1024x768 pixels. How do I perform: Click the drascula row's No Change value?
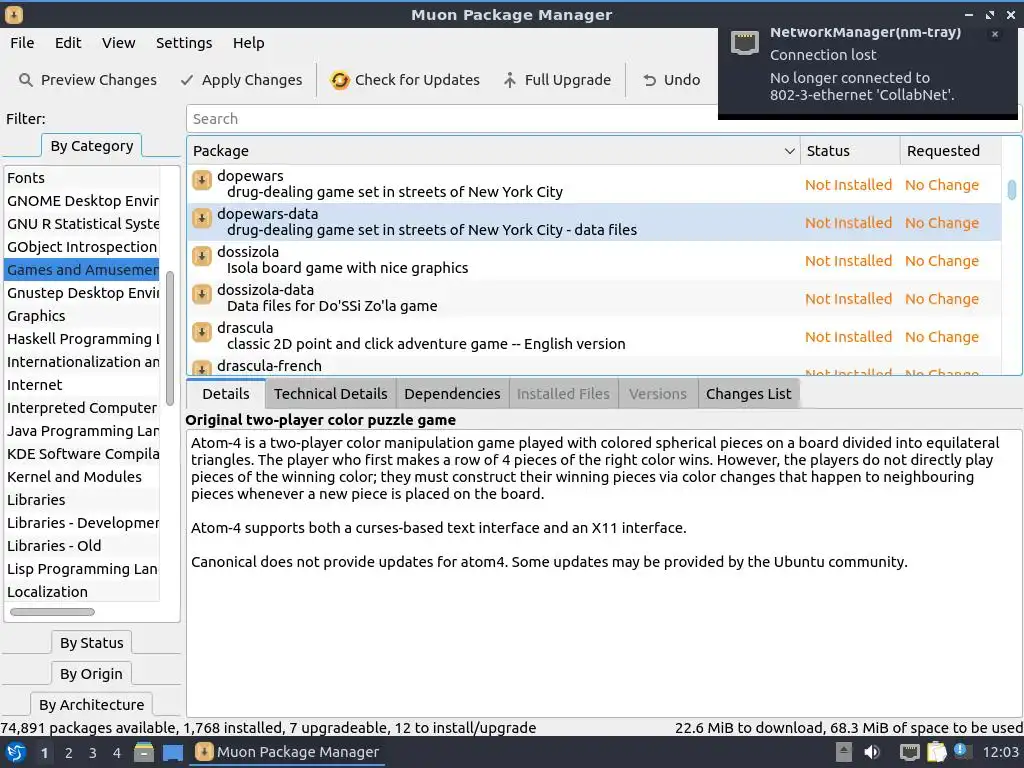[942, 337]
